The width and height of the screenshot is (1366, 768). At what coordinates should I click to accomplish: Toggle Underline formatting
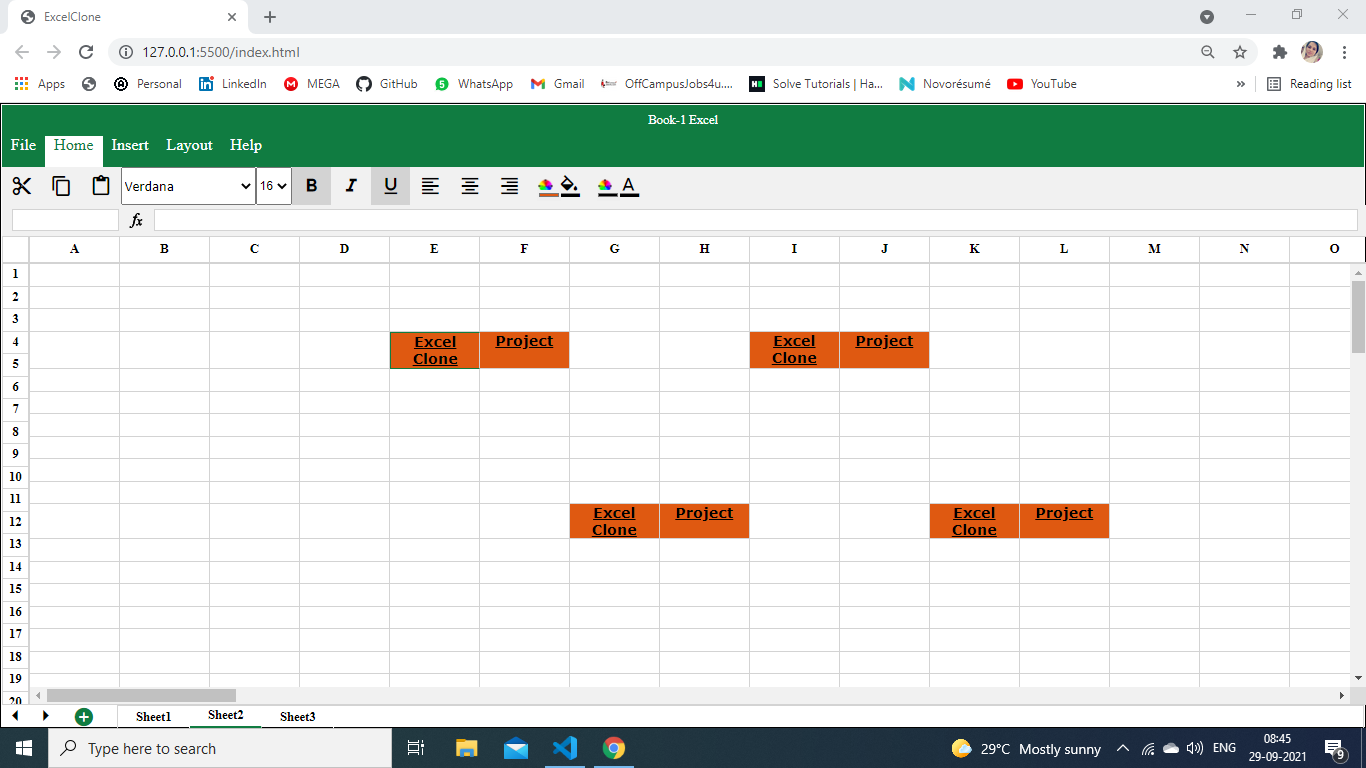[390, 186]
